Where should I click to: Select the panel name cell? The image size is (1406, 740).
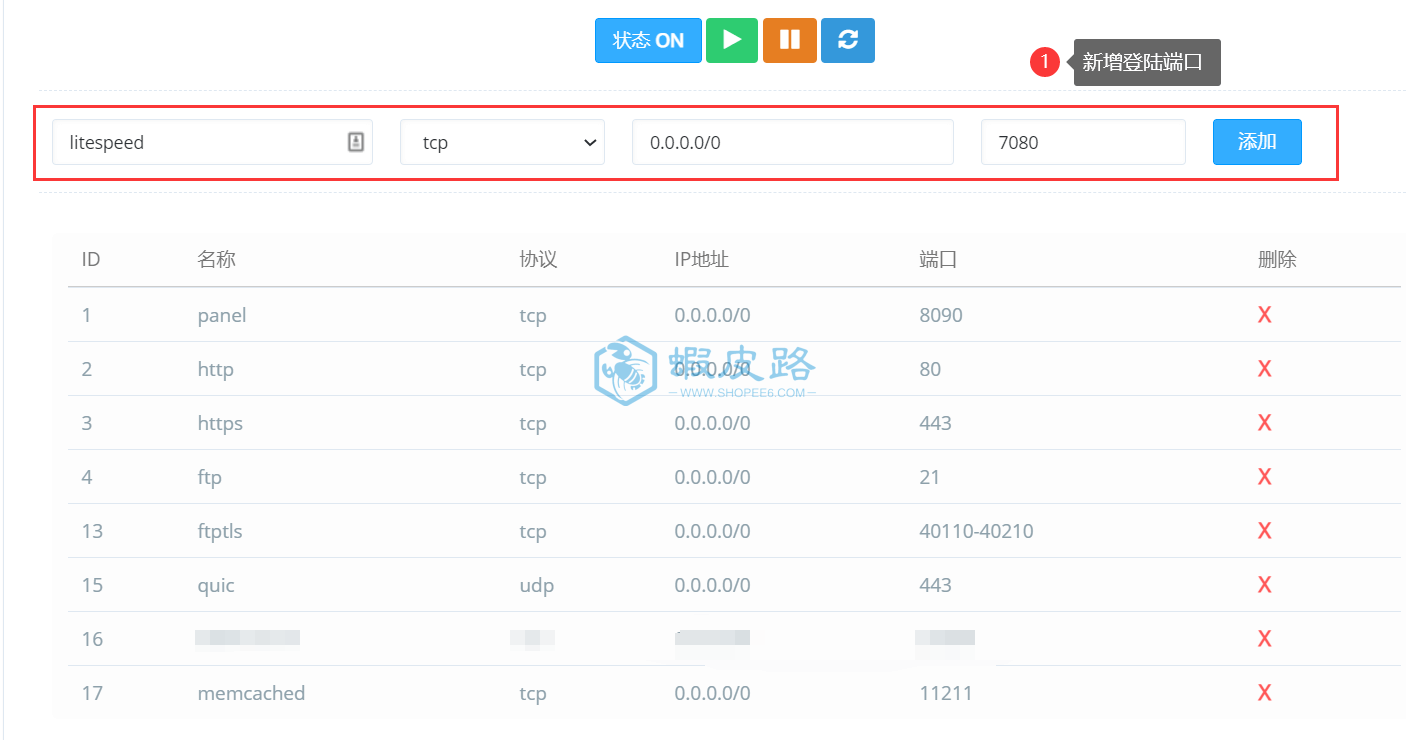pos(222,315)
